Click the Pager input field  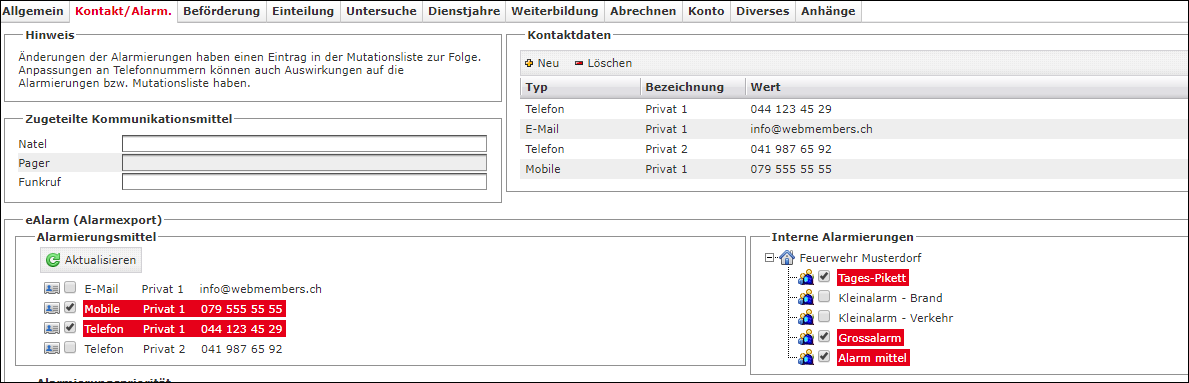[x=304, y=162]
